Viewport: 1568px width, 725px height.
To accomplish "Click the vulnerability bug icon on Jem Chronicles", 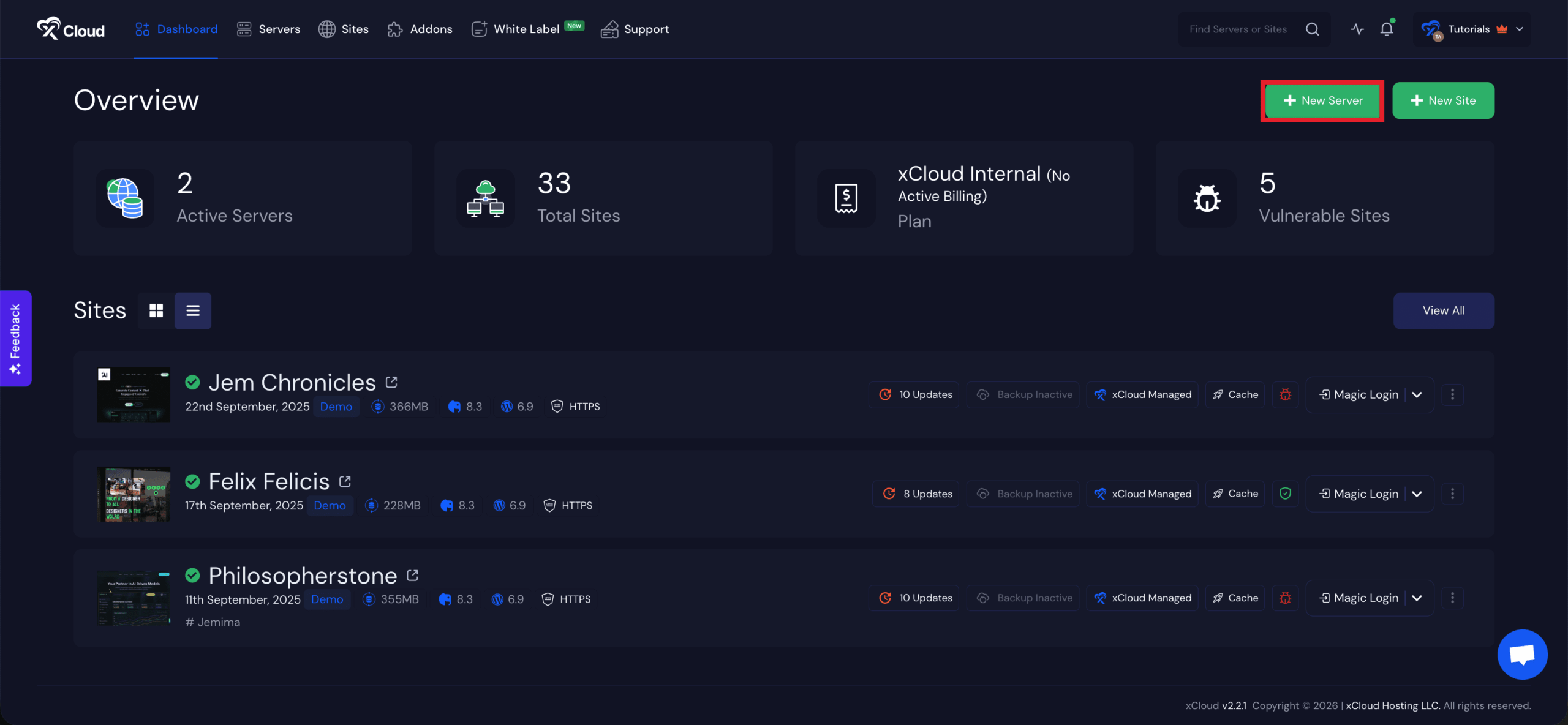I will [1285, 394].
